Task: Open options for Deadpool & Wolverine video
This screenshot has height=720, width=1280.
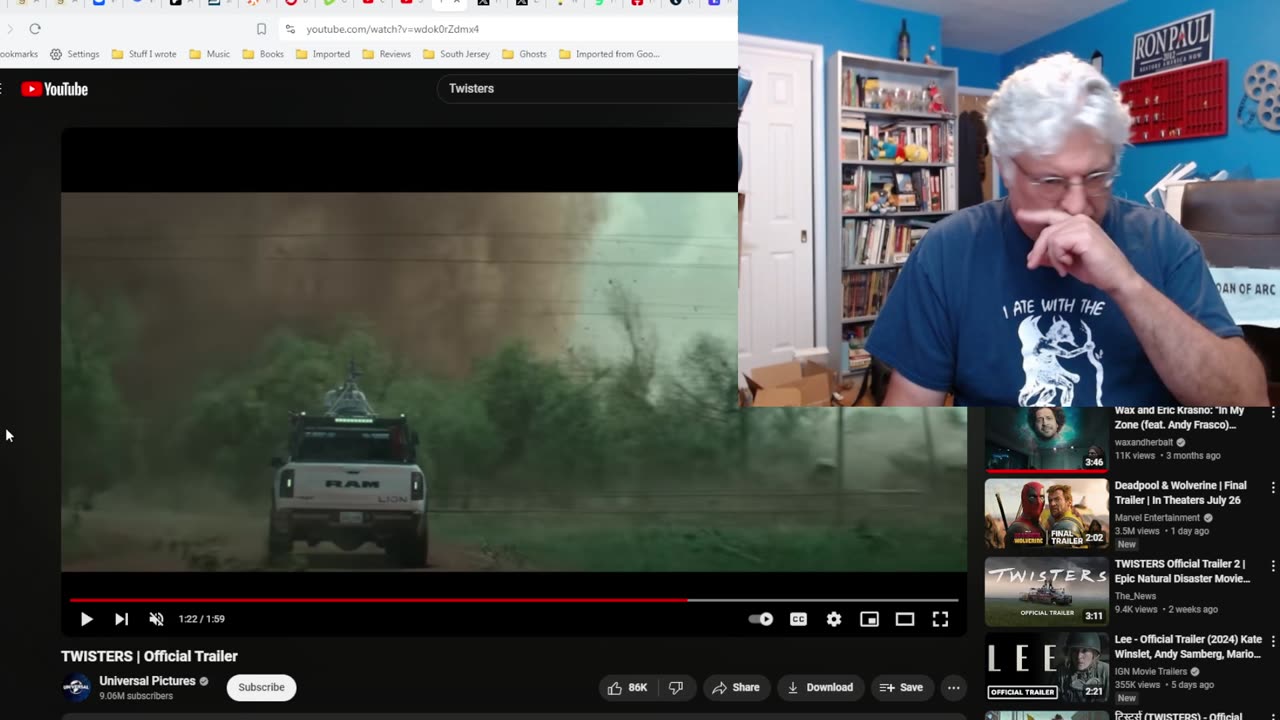Action: [1273, 489]
